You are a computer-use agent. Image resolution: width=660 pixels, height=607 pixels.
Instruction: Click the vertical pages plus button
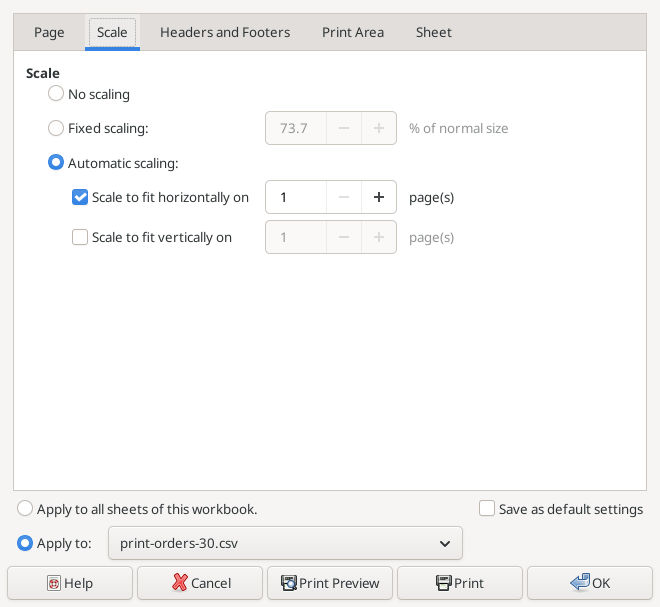(x=379, y=237)
